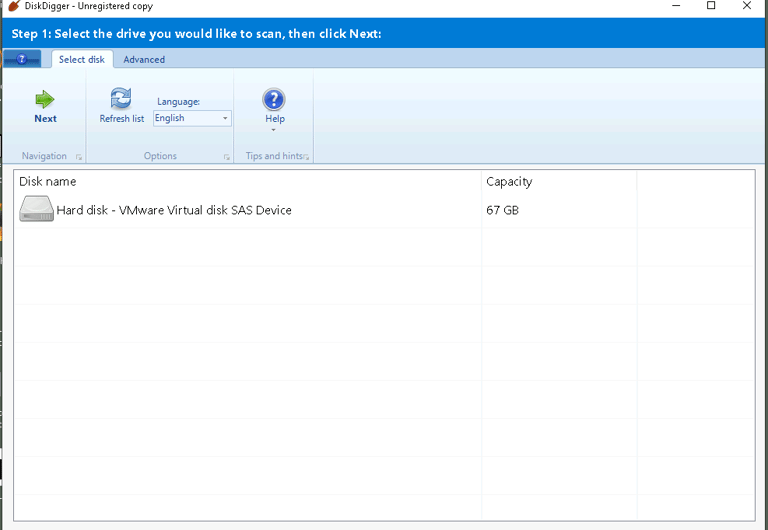Viewport: 768px width, 530px height.
Task: Close the DiskDigger window
Action: click(747, 6)
